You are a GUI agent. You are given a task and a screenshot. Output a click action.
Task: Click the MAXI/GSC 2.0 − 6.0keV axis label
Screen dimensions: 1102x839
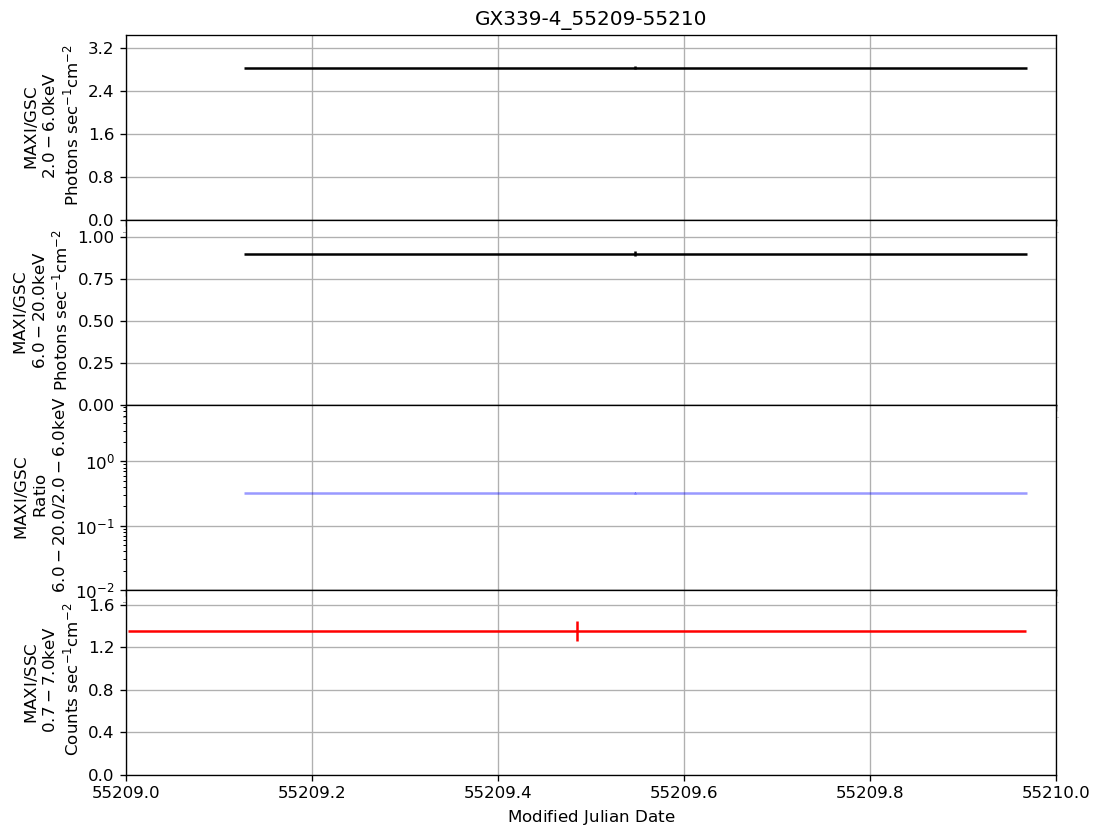click(x=50, y=126)
